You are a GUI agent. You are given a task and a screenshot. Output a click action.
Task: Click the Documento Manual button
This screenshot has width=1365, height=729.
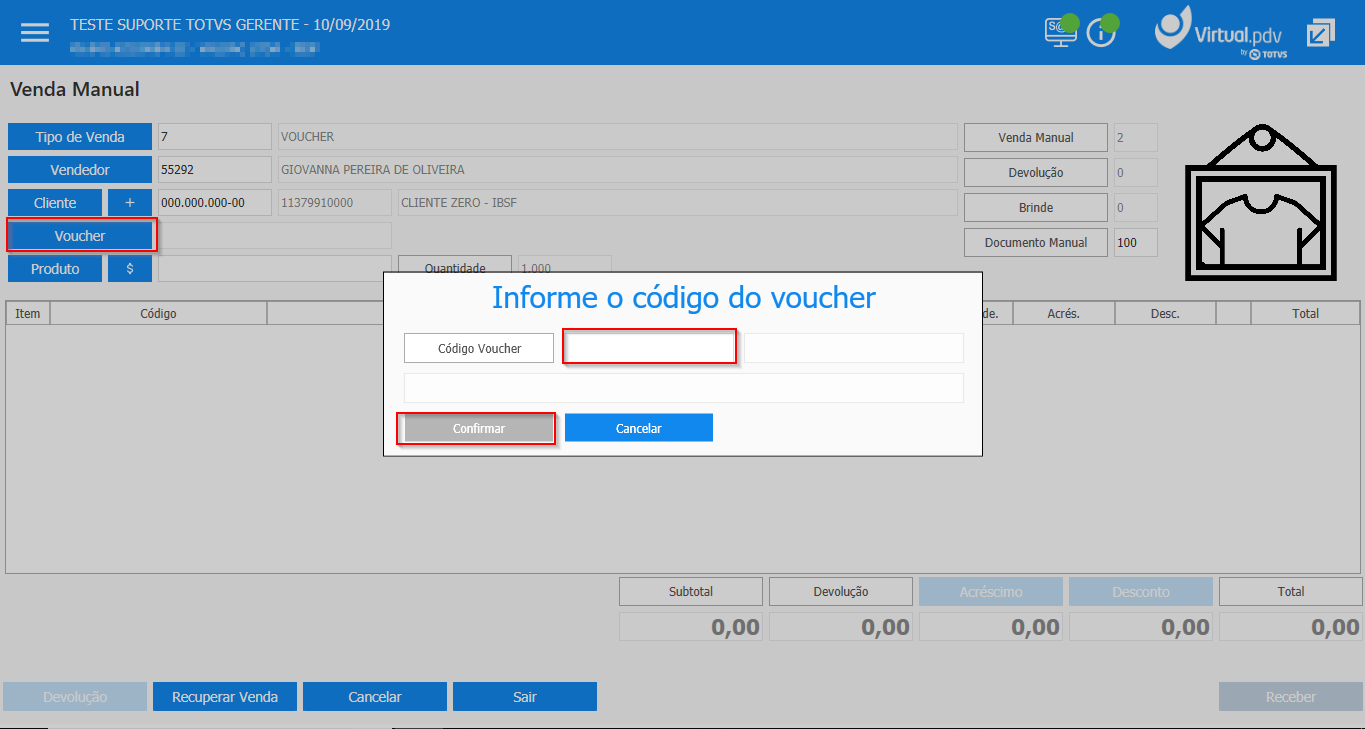coord(1036,242)
